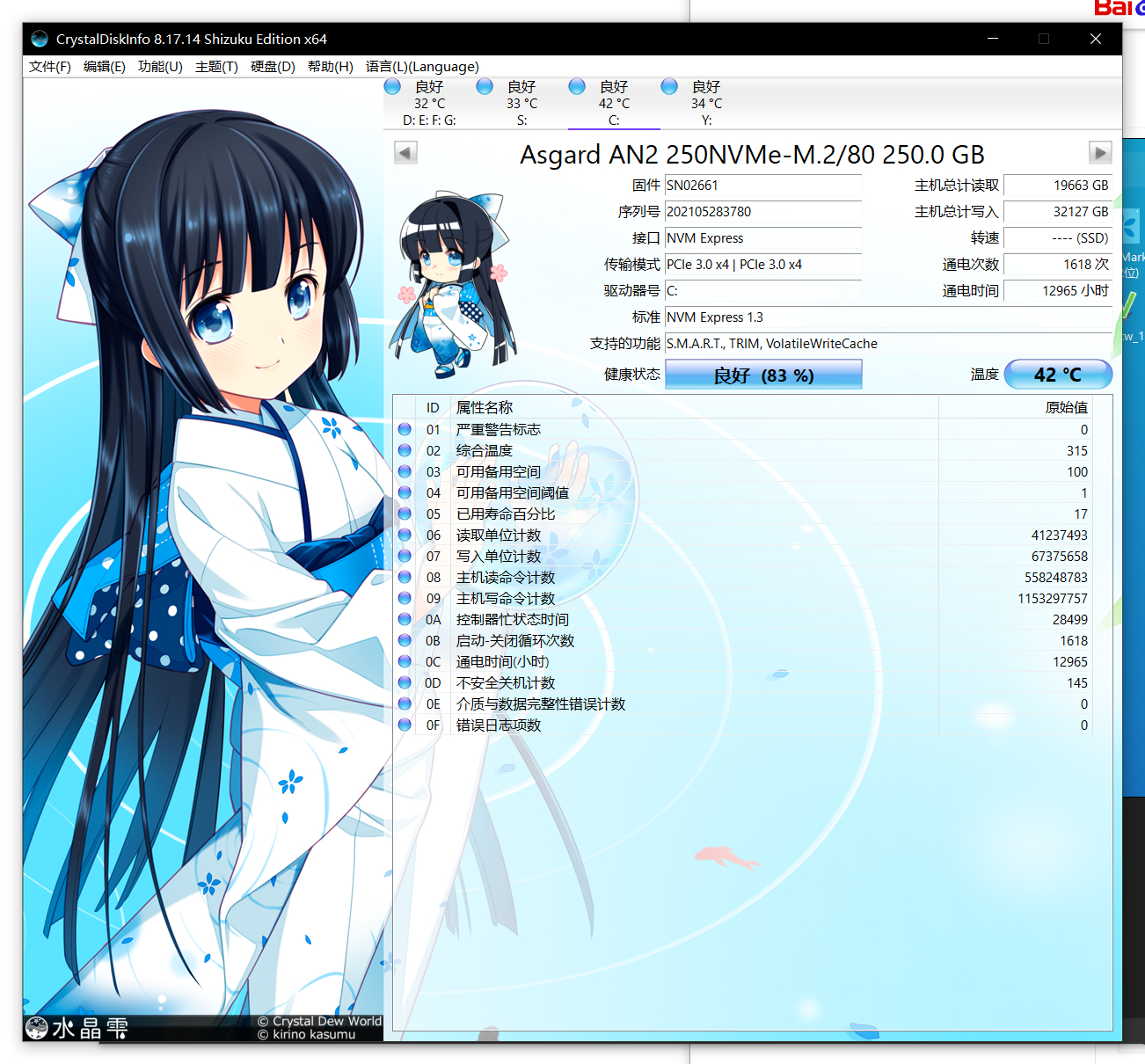The image size is (1145, 1064).
Task: Select the C: disk tab at 42 °C
Action: pyautogui.click(x=614, y=104)
